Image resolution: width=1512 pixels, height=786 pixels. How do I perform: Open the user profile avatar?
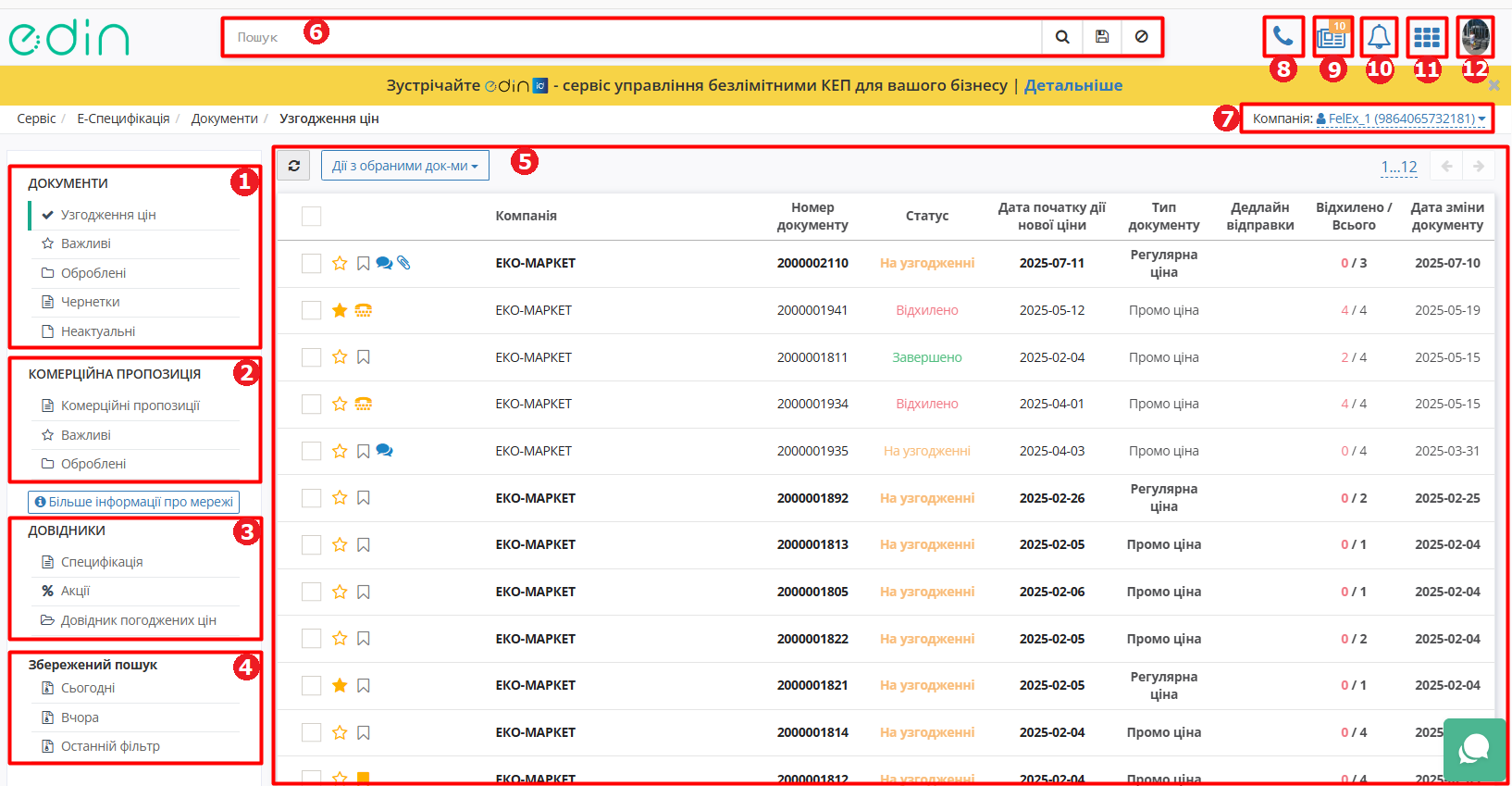[x=1475, y=37]
